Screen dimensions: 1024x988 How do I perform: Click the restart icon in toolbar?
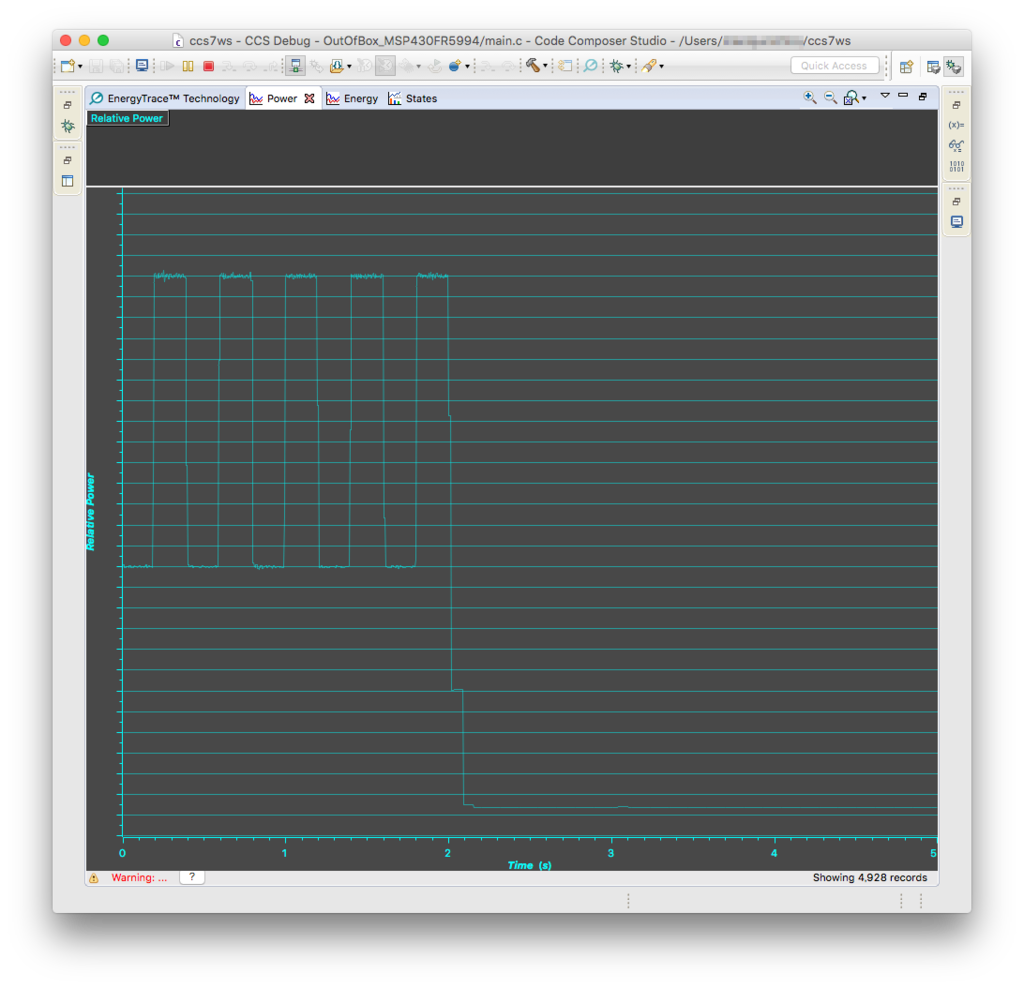[434, 66]
